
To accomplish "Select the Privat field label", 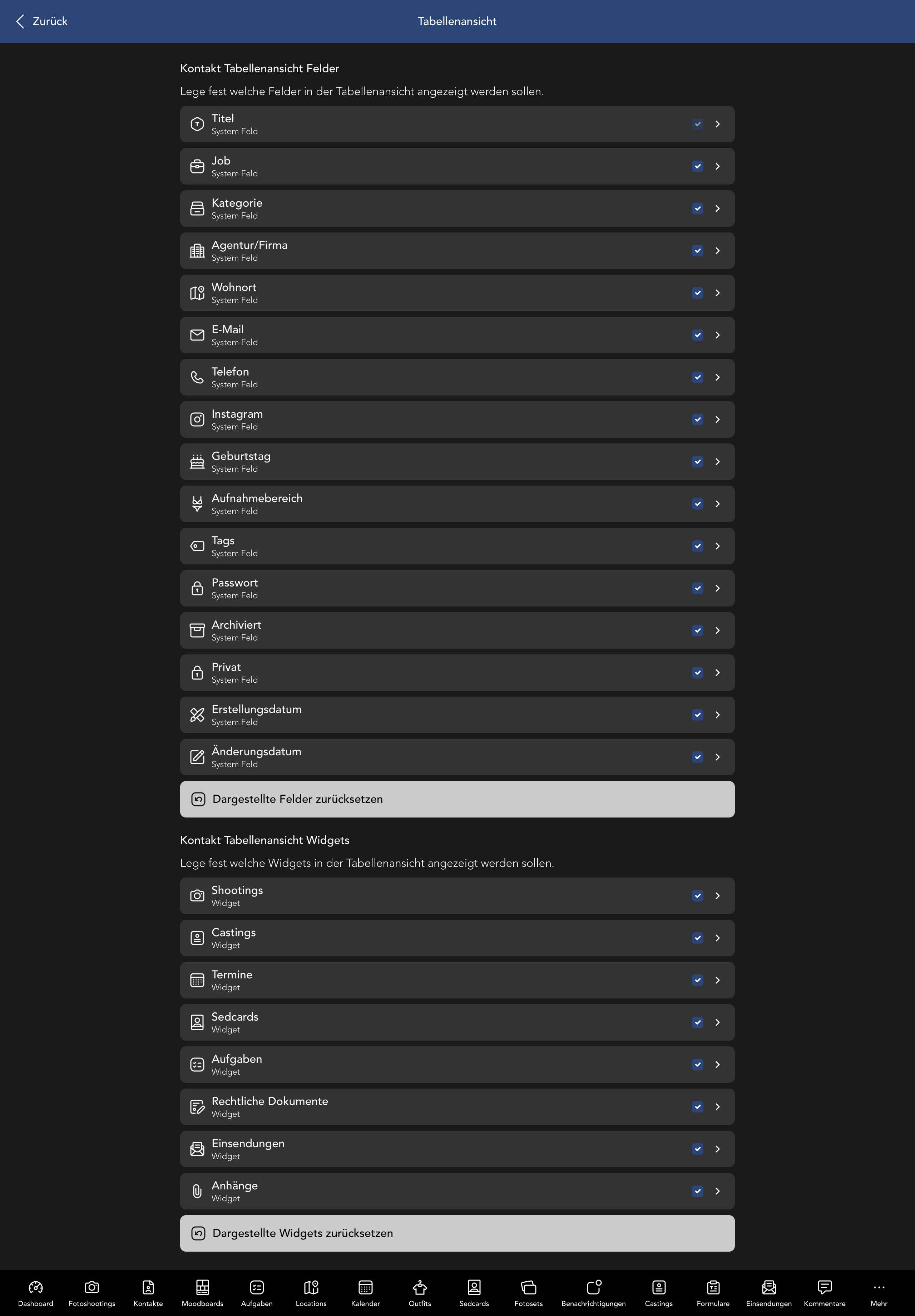I will (x=226, y=667).
